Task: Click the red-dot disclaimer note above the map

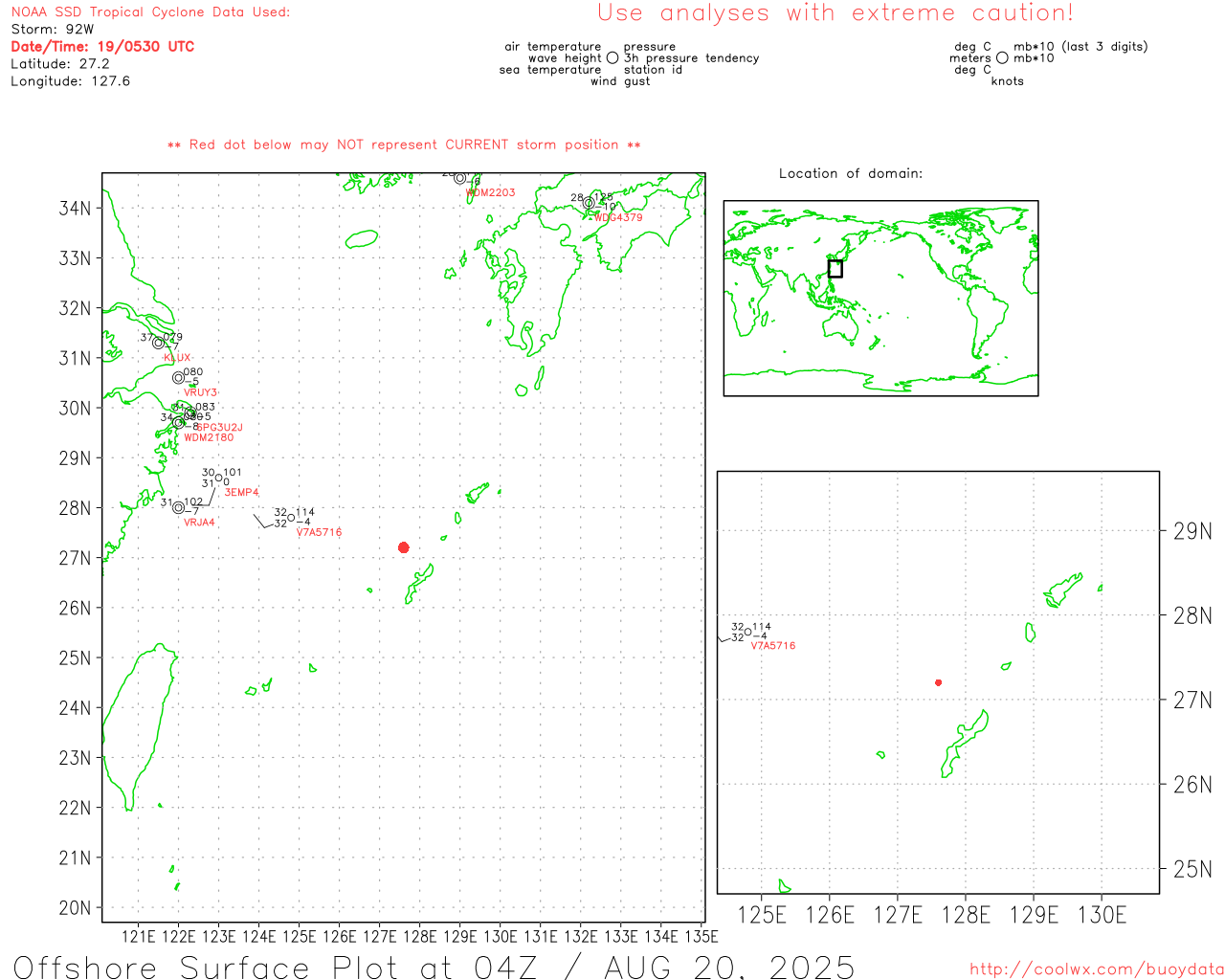Action: pos(404,145)
